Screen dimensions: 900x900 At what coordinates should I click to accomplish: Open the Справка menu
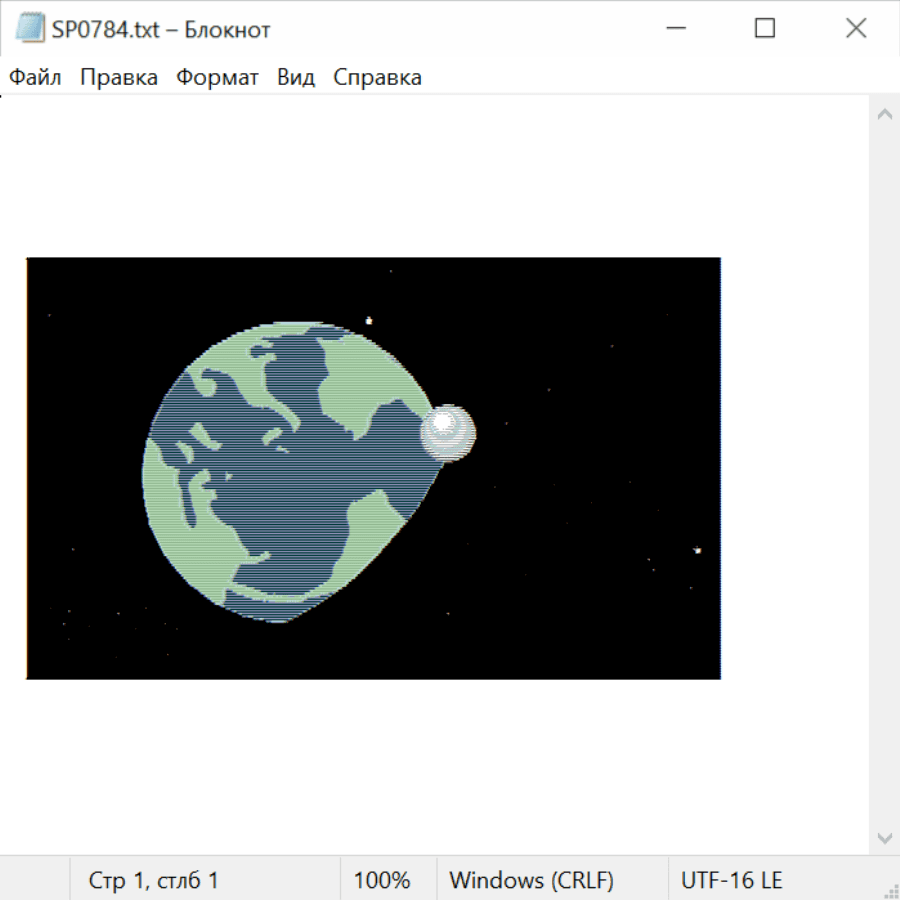click(377, 78)
